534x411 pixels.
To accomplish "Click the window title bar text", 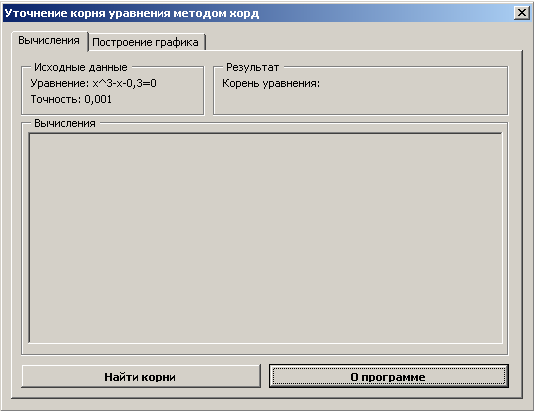I will (132, 13).
